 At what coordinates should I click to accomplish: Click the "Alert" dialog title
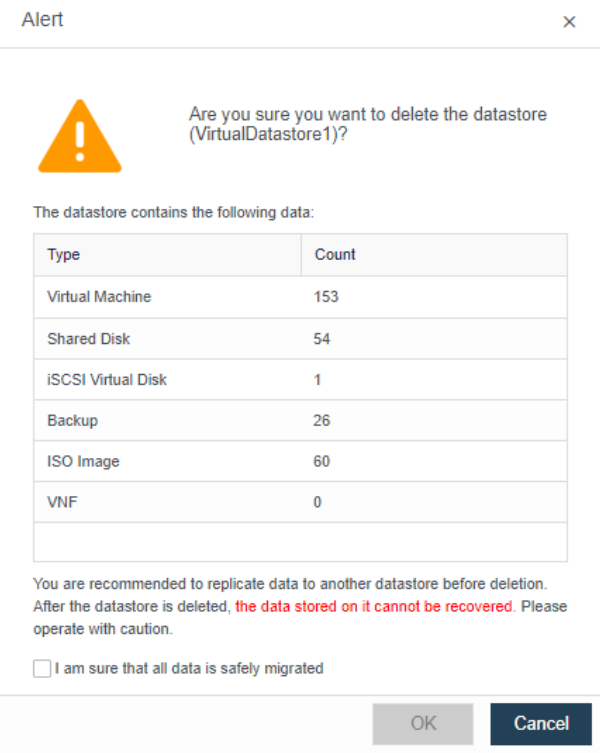tap(42, 20)
